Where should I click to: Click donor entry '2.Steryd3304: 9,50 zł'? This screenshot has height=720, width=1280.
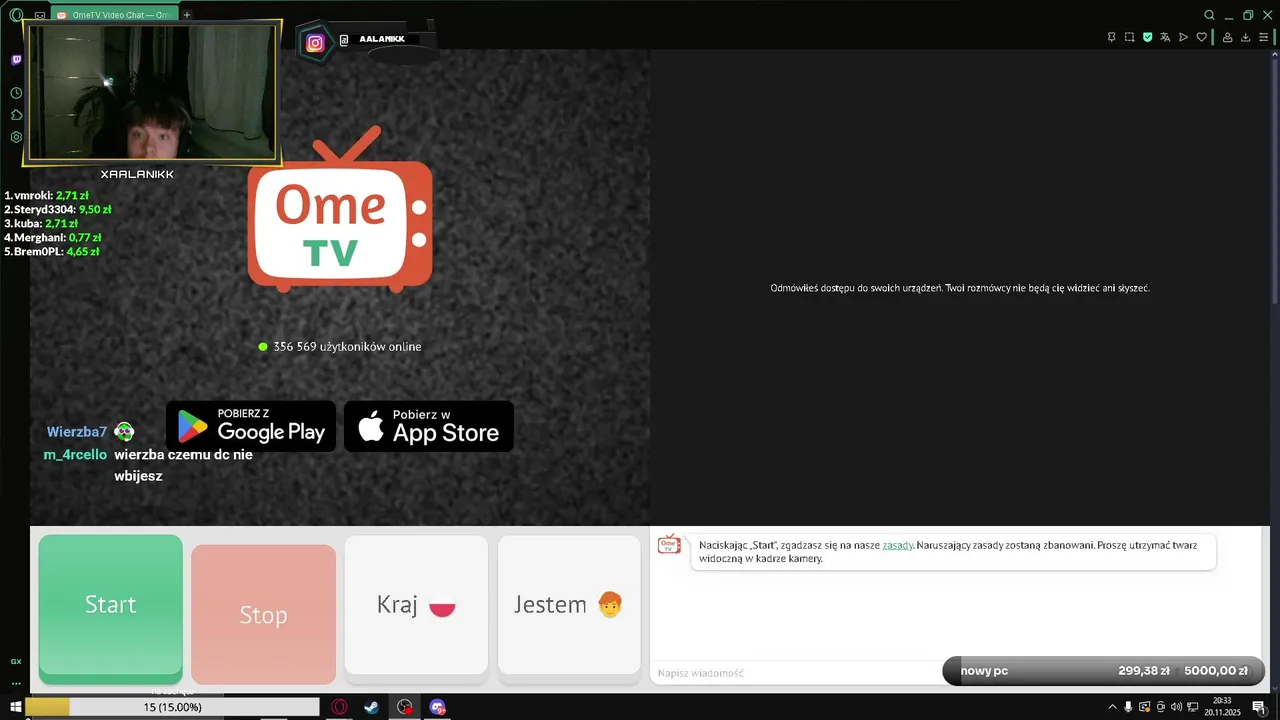57,210
